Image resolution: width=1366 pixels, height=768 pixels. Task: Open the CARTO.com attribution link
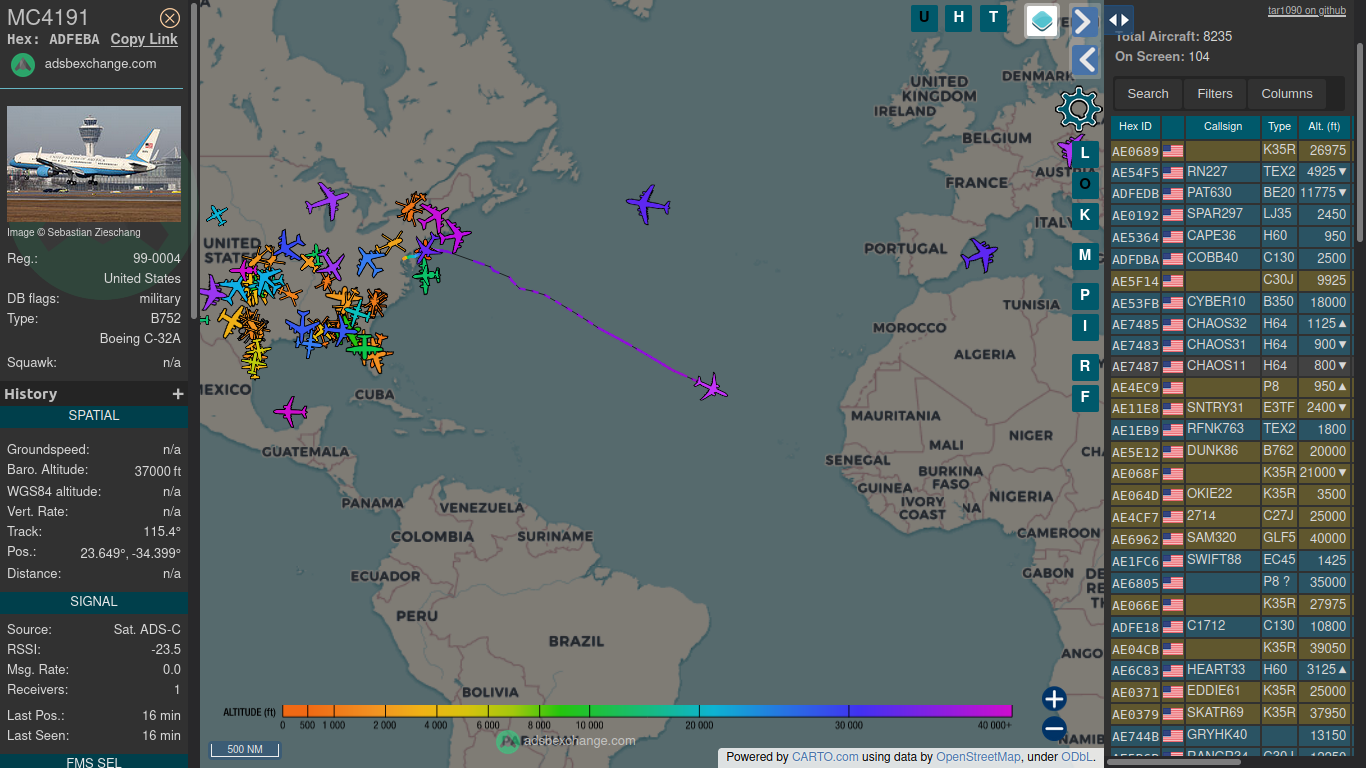tap(825, 757)
